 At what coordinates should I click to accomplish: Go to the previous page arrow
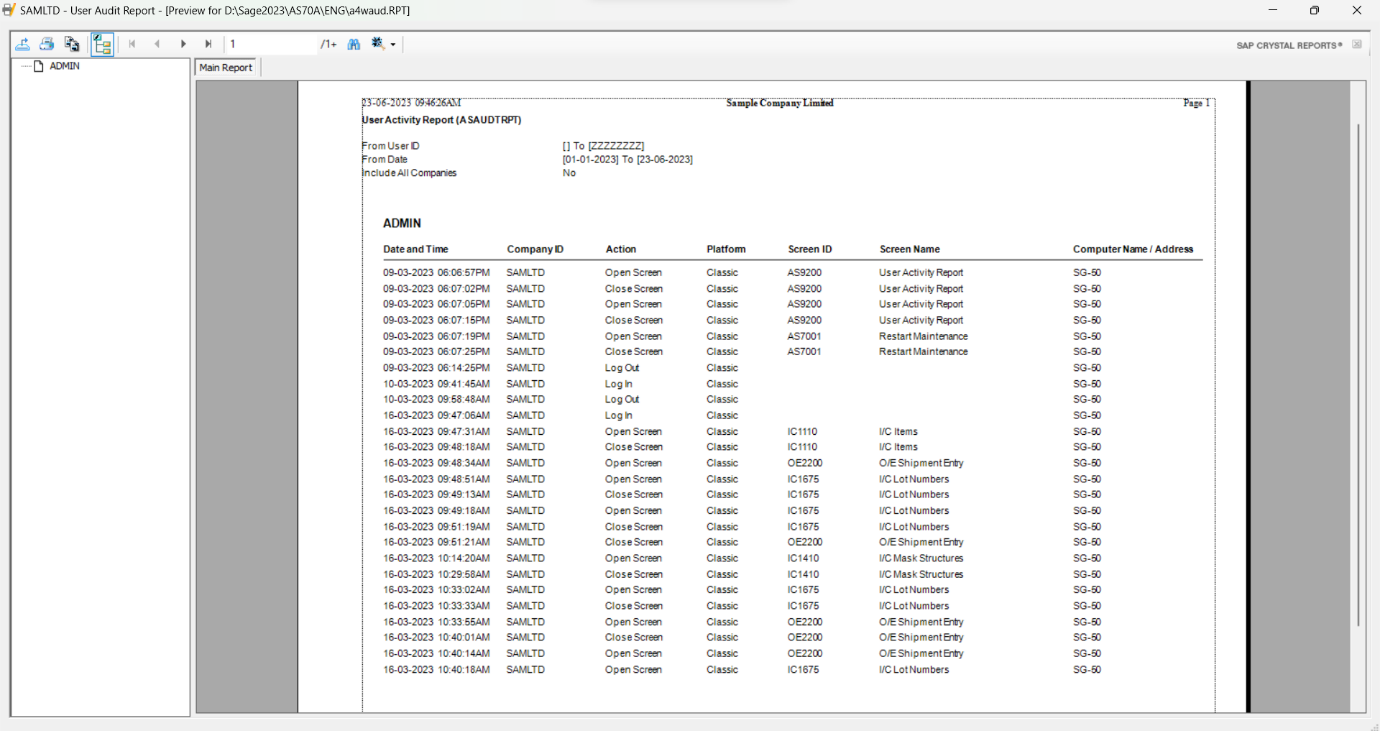point(157,44)
